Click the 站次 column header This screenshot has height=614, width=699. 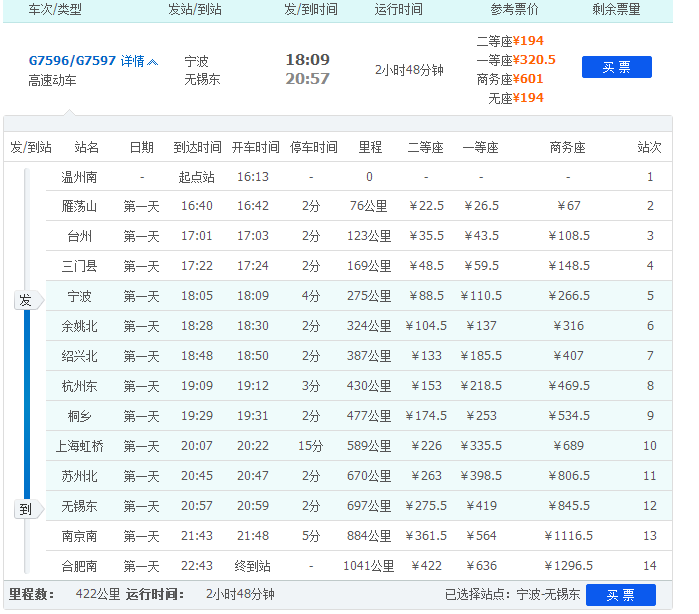tap(650, 147)
